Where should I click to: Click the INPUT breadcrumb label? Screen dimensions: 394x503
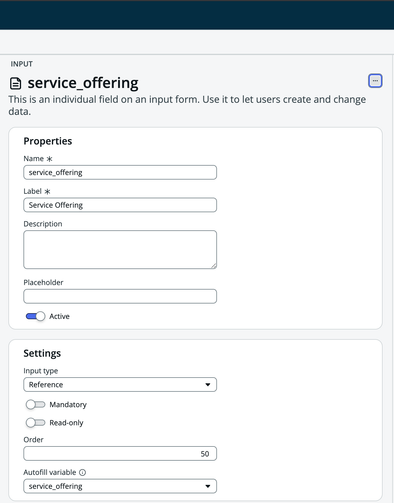point(22,64)
